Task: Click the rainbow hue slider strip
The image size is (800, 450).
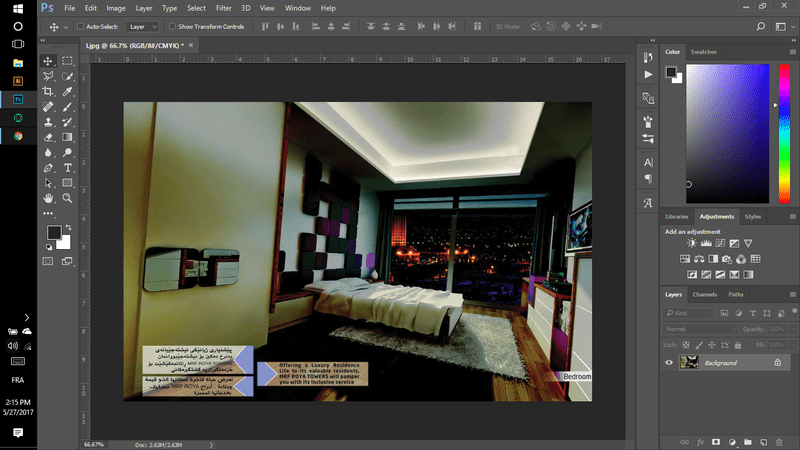Action: 784,133
